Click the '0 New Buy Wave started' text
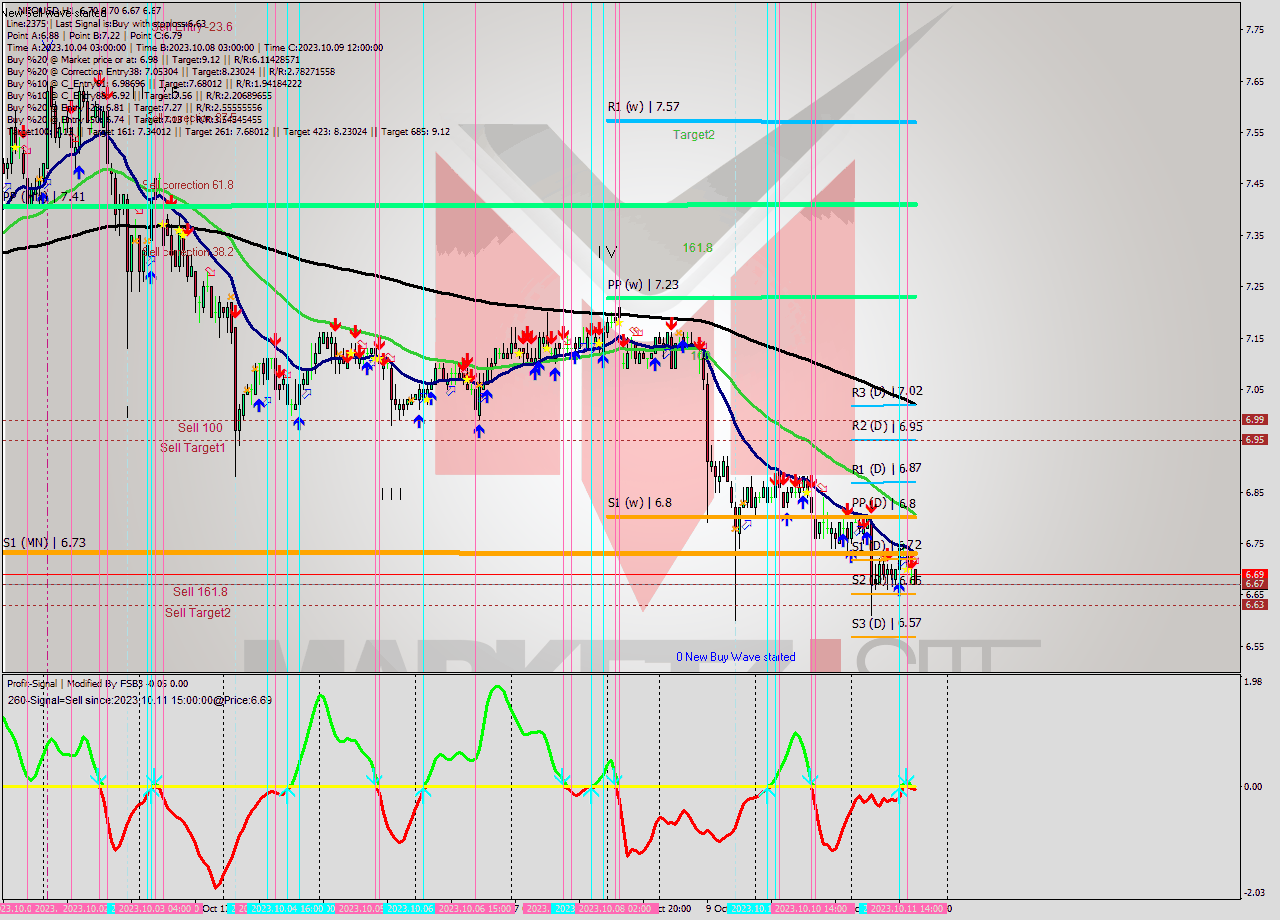The height and width of the screenshot is (920, 1280). 736,657
